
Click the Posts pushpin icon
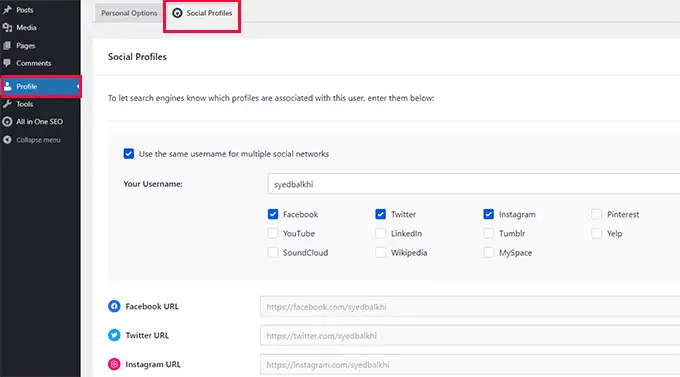tap(7, 10)
